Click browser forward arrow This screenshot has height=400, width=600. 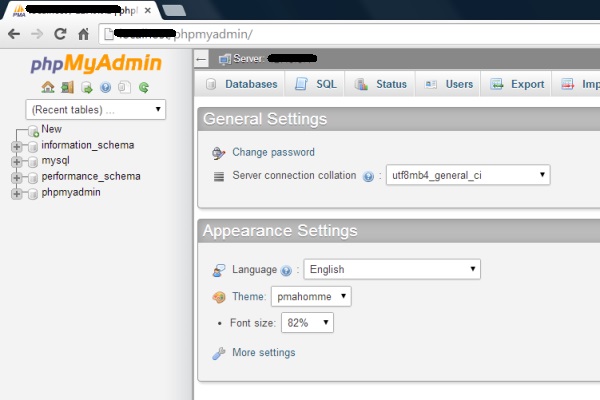(x=37, y=34)
